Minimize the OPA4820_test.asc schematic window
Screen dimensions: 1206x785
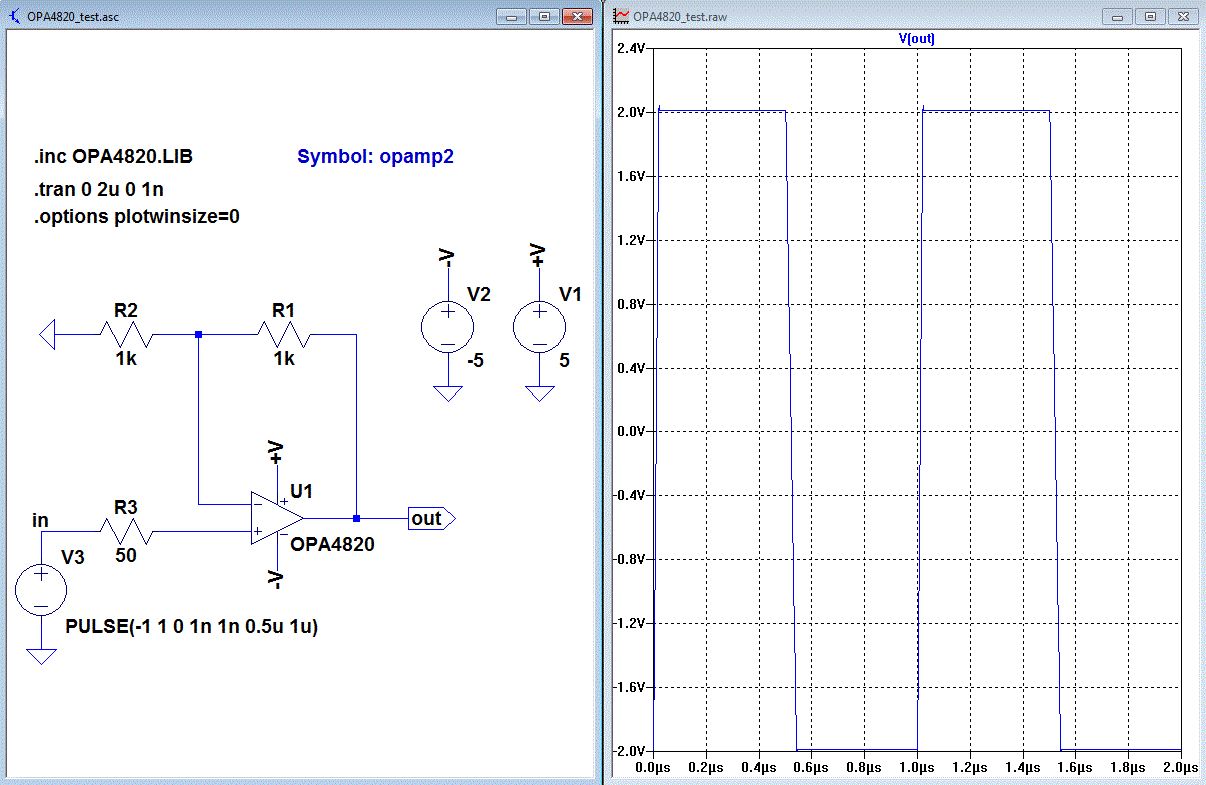[x=512, y=17]
